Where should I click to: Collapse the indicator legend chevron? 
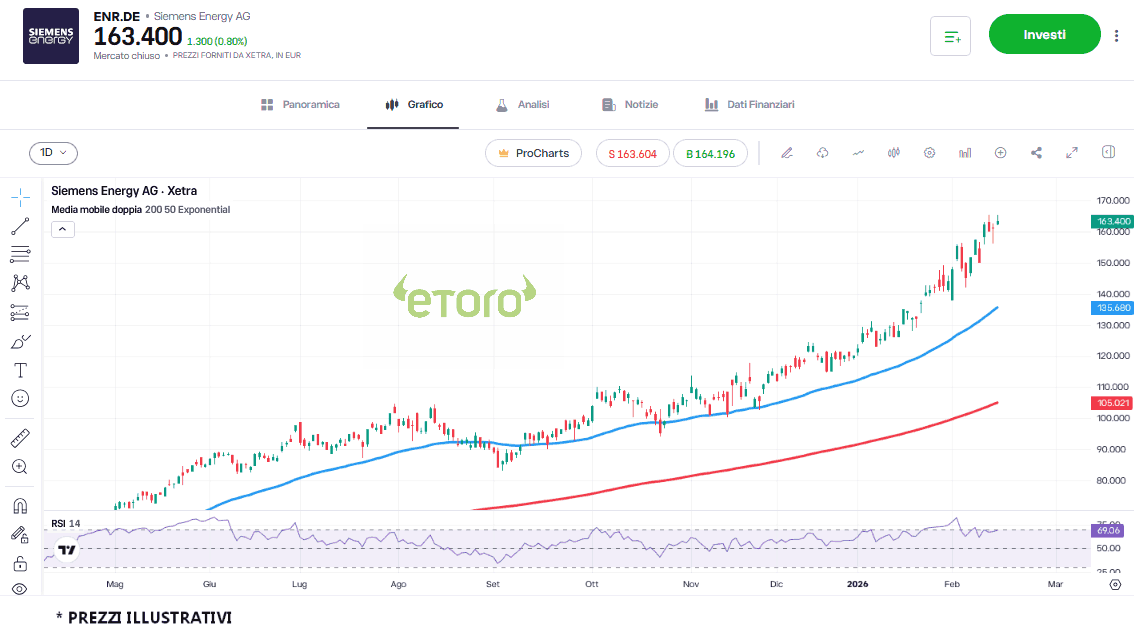tap(62, 229)
